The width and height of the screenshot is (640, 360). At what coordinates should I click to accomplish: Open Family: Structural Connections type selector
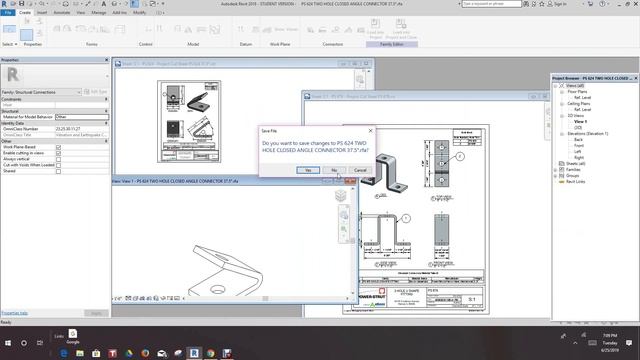[41, 92]
